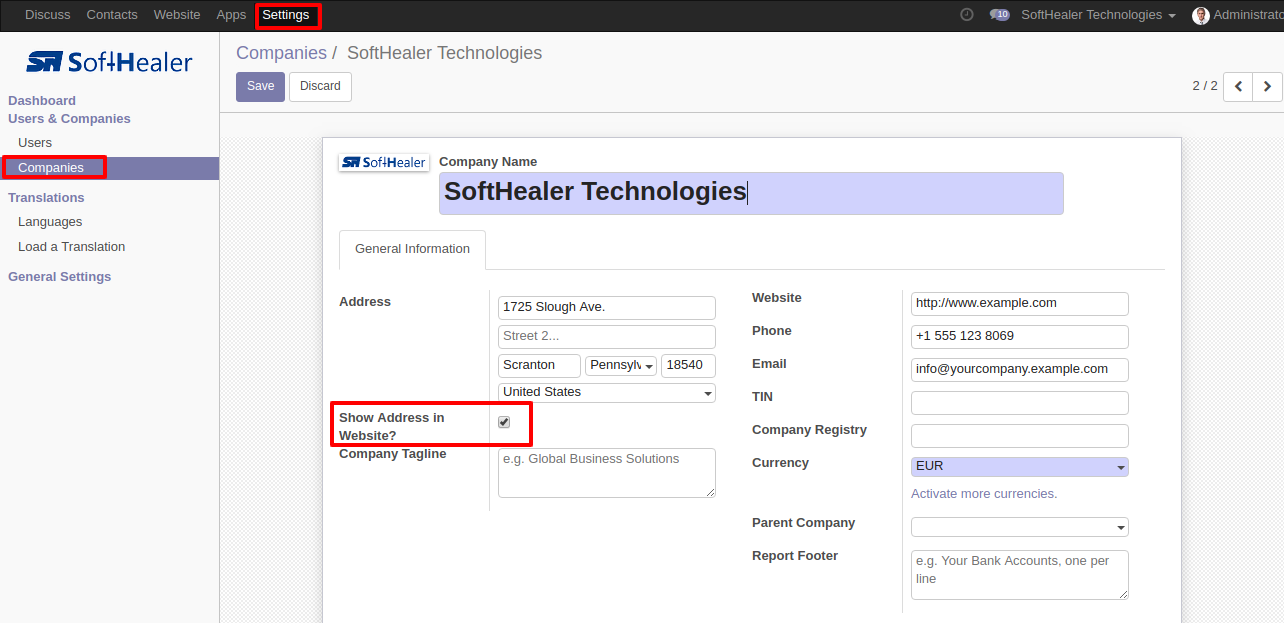Click the Users & Companies sidebar heading
This screenshot has width=1284, height=623.
point(69,119)
